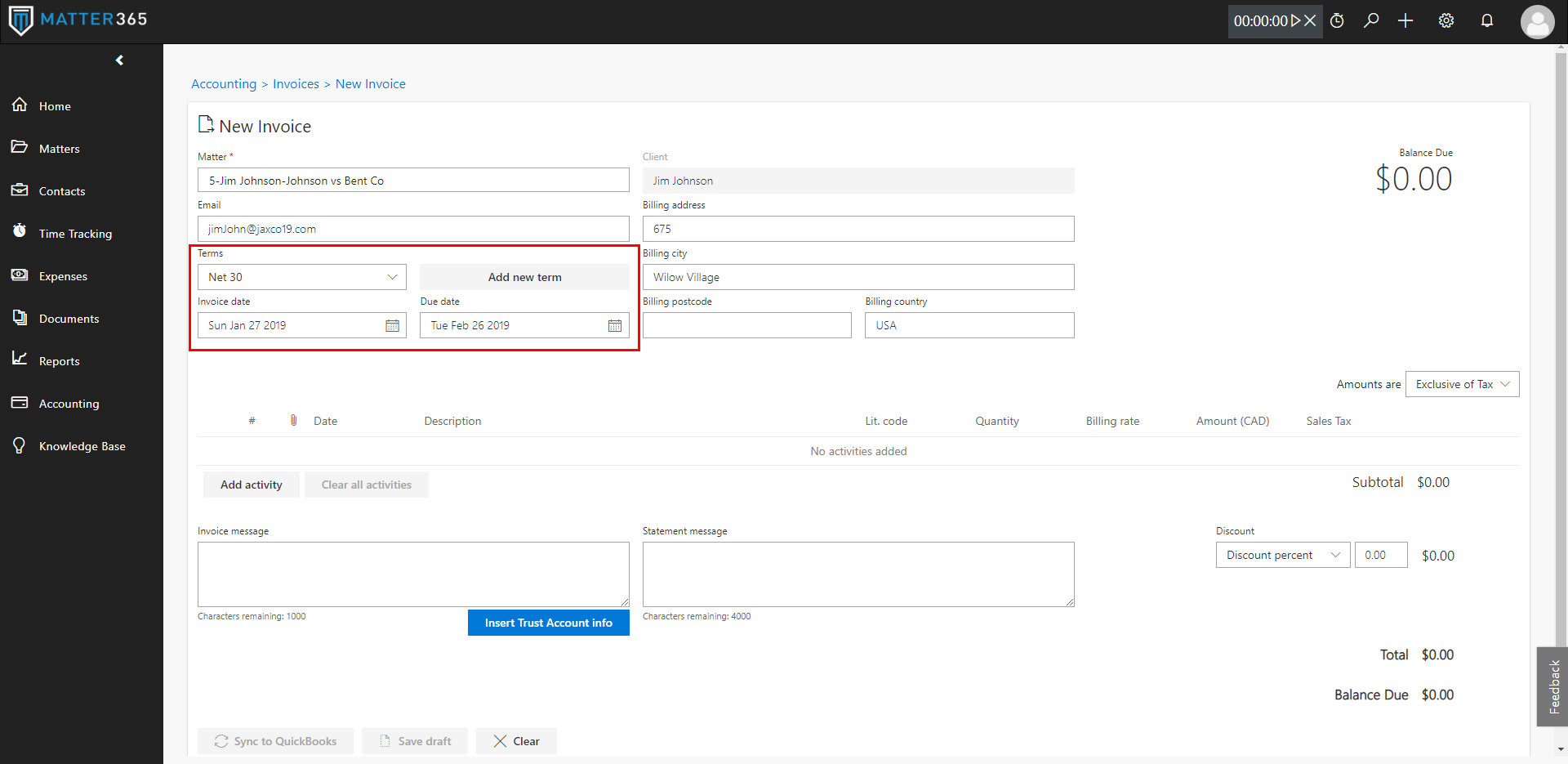Image resolution: width=1568 pixels, height=764 pixels.
Task: Click the Clear button
Action: click(516, 741)
